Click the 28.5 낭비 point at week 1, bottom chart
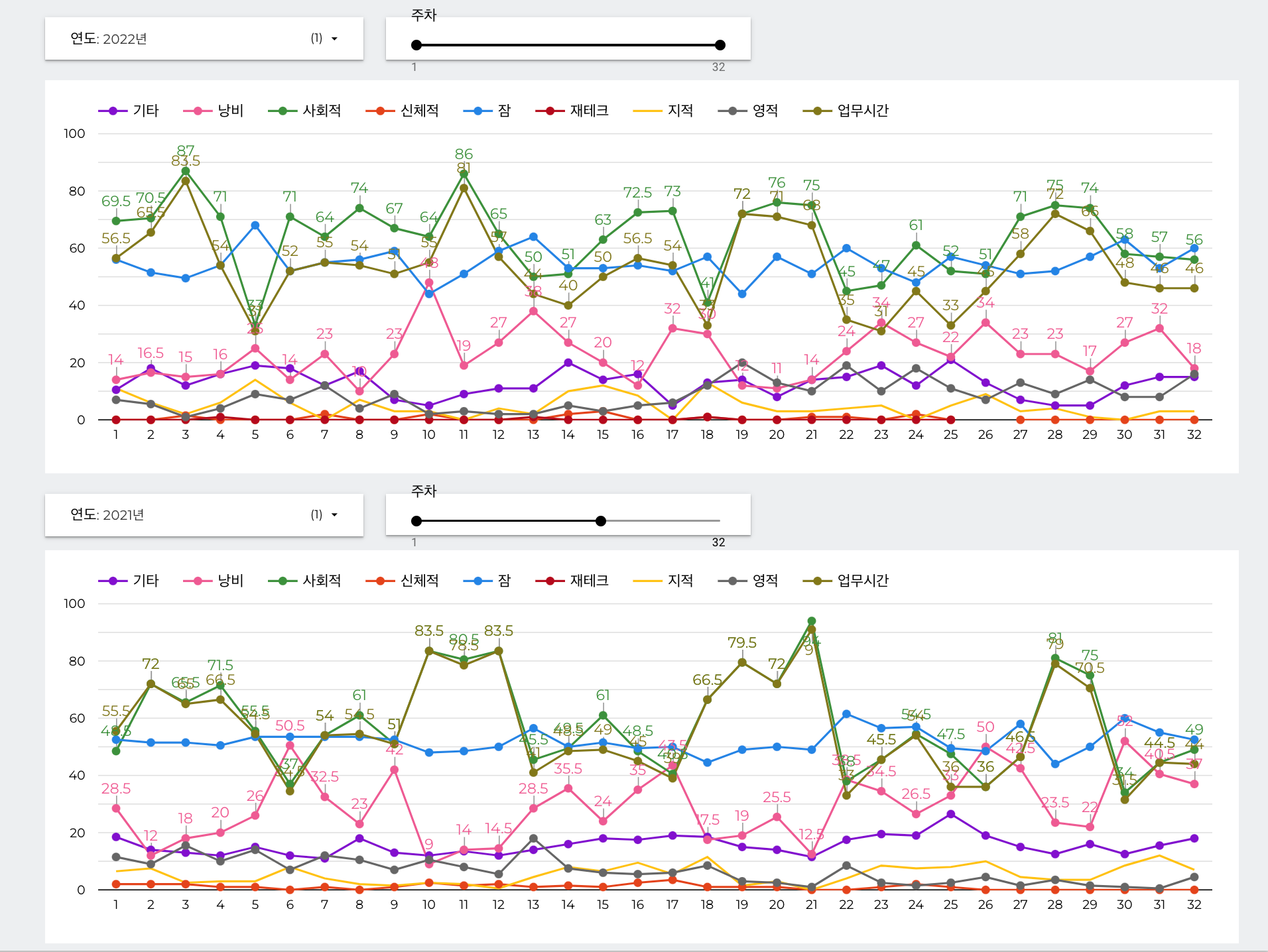Viewport: 1268px width, 952px height. [116, 808]
